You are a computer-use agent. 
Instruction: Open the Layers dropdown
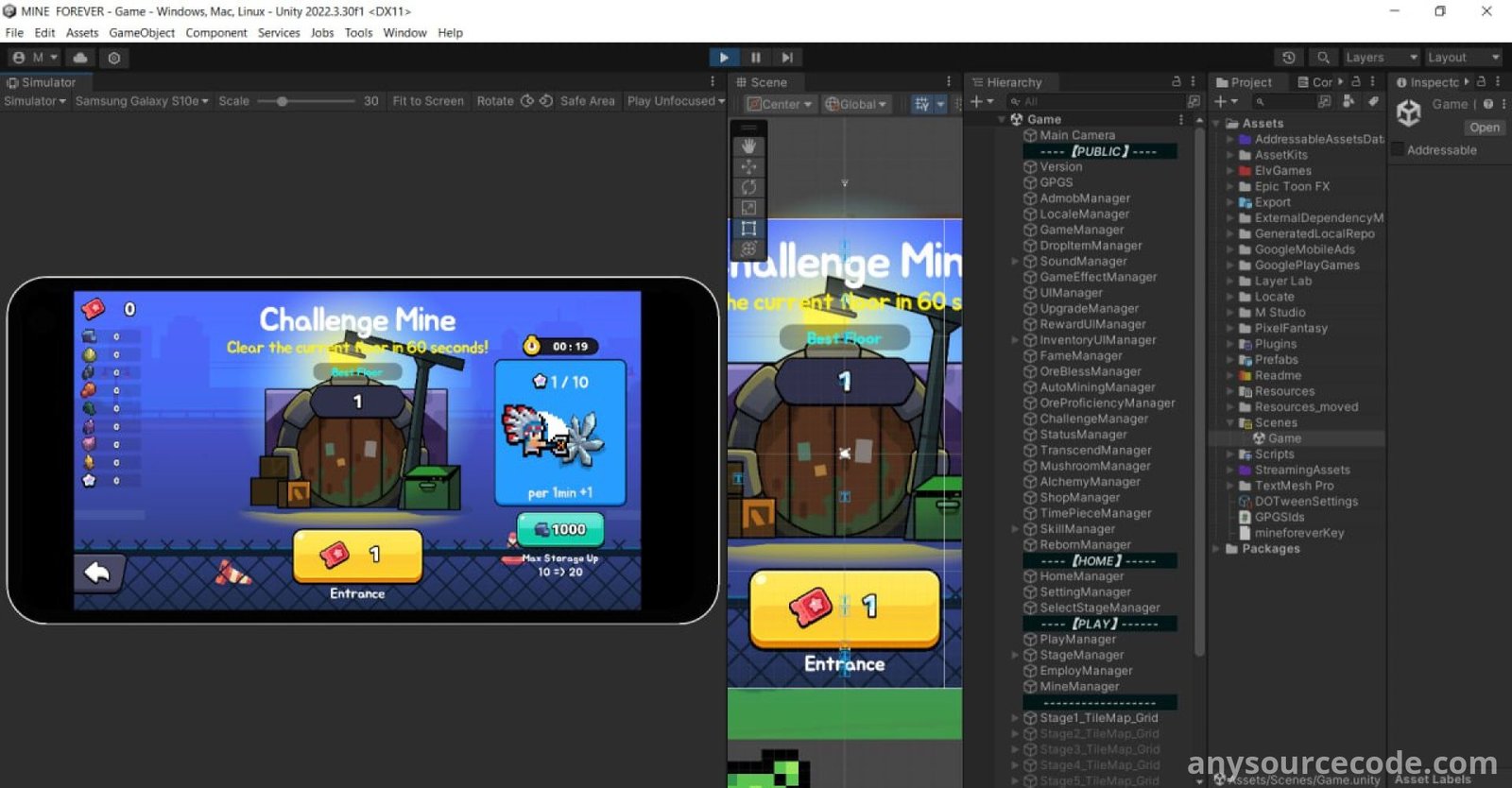(x=1381, y=58)
